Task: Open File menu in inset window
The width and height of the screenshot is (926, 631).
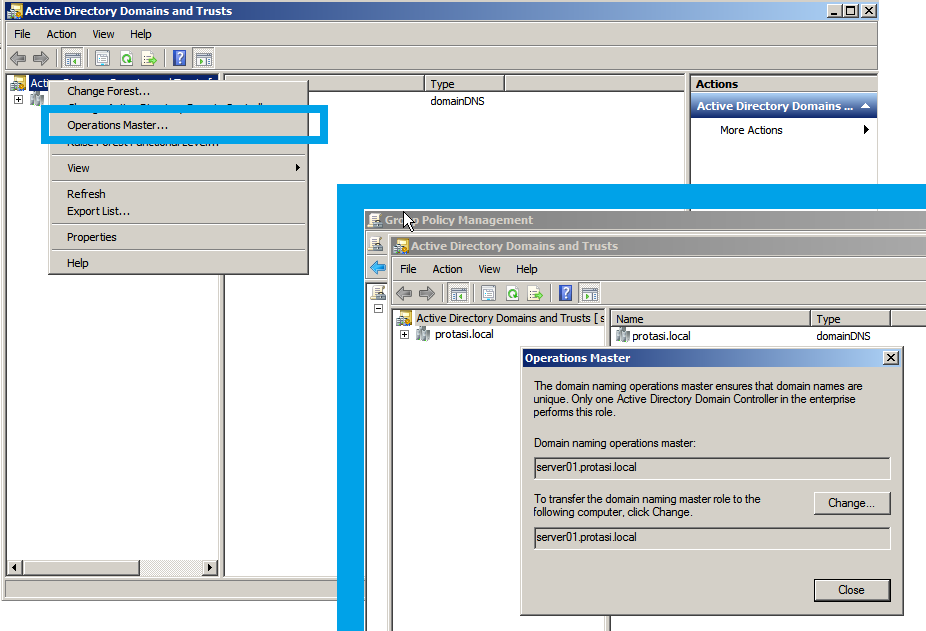Action: [x=408, y=269]
